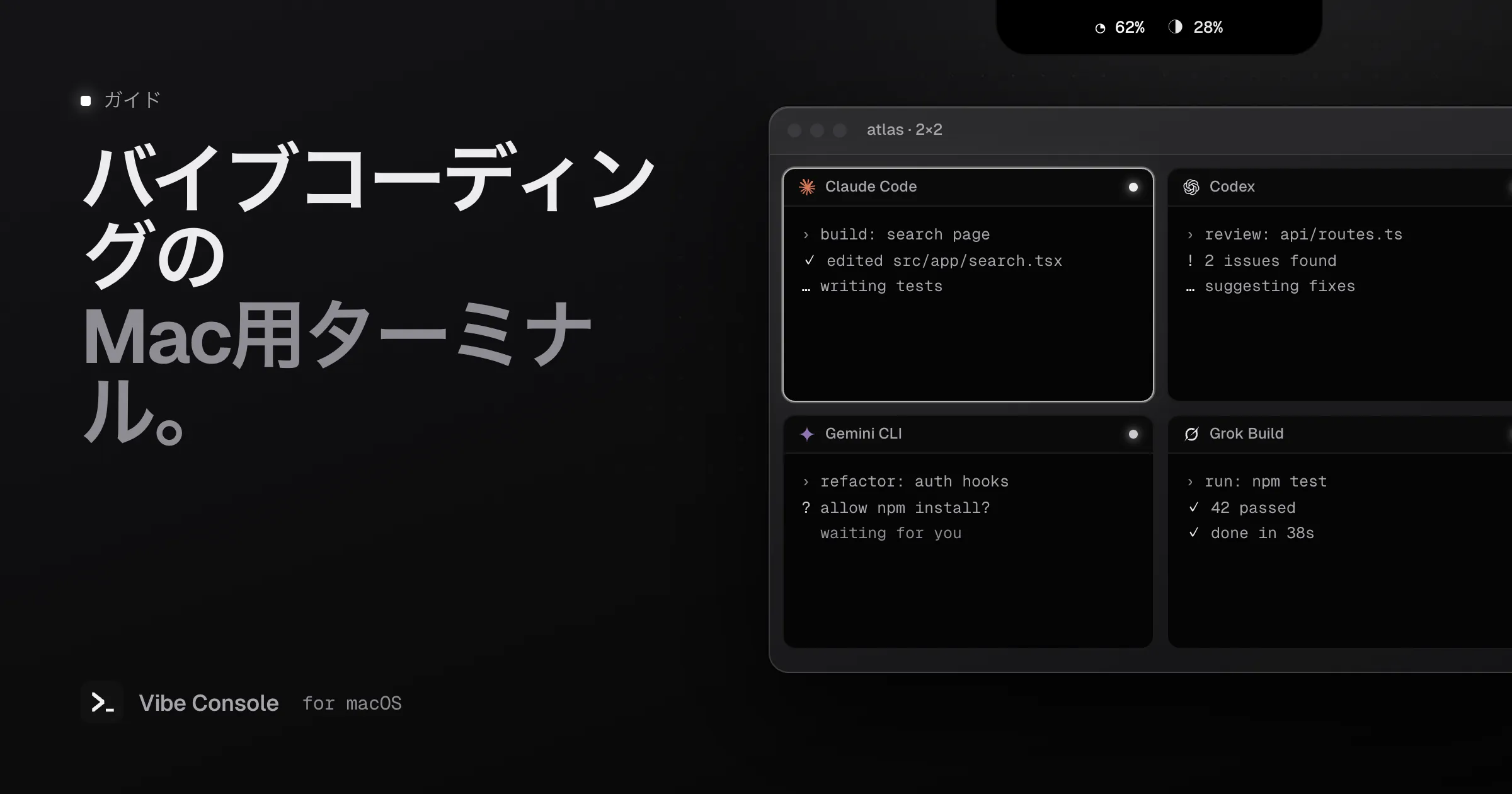Click the Grok Build logo icon
This screenshot has width=1512, height=794.
point(1191,434)
